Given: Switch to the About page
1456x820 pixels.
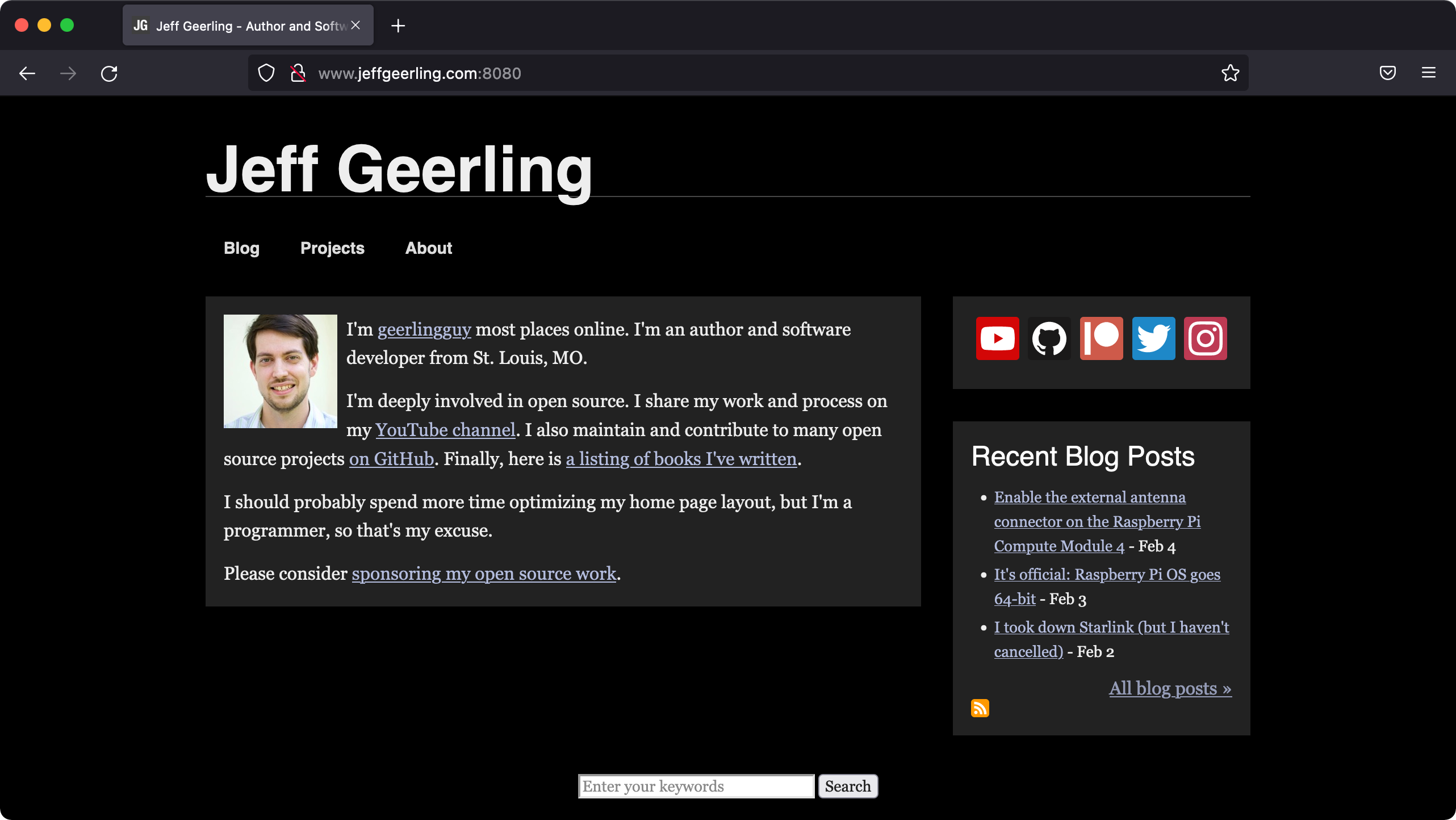Looking at the screenshot, I should point(428,248).
